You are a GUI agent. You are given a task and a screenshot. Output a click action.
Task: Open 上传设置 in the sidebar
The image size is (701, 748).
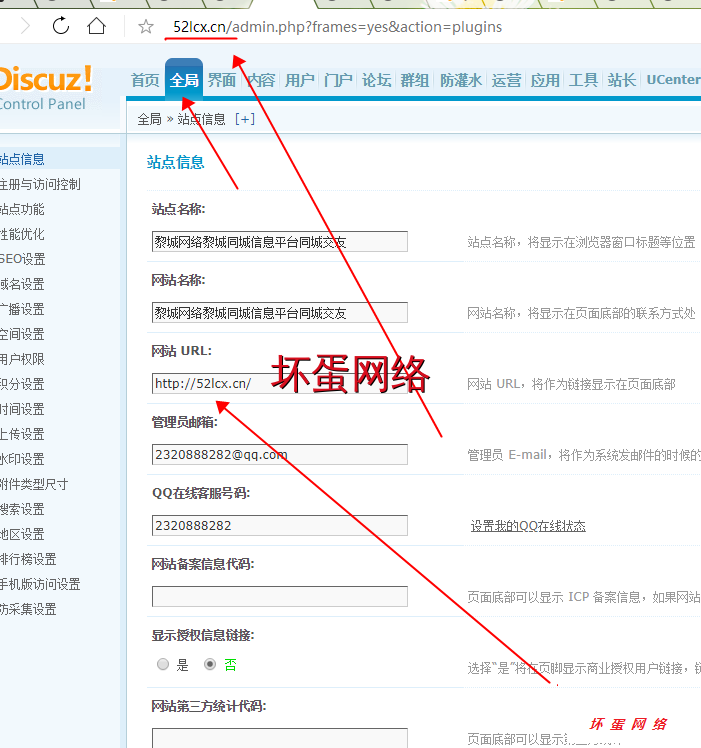[22, 434]
